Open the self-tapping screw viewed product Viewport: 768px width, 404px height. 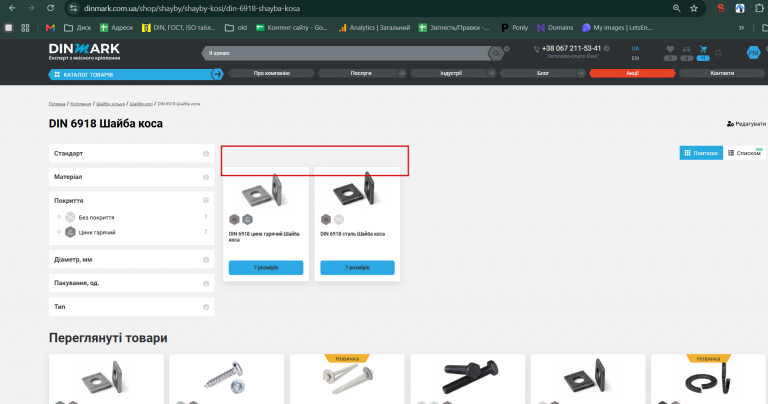[226, 379]
